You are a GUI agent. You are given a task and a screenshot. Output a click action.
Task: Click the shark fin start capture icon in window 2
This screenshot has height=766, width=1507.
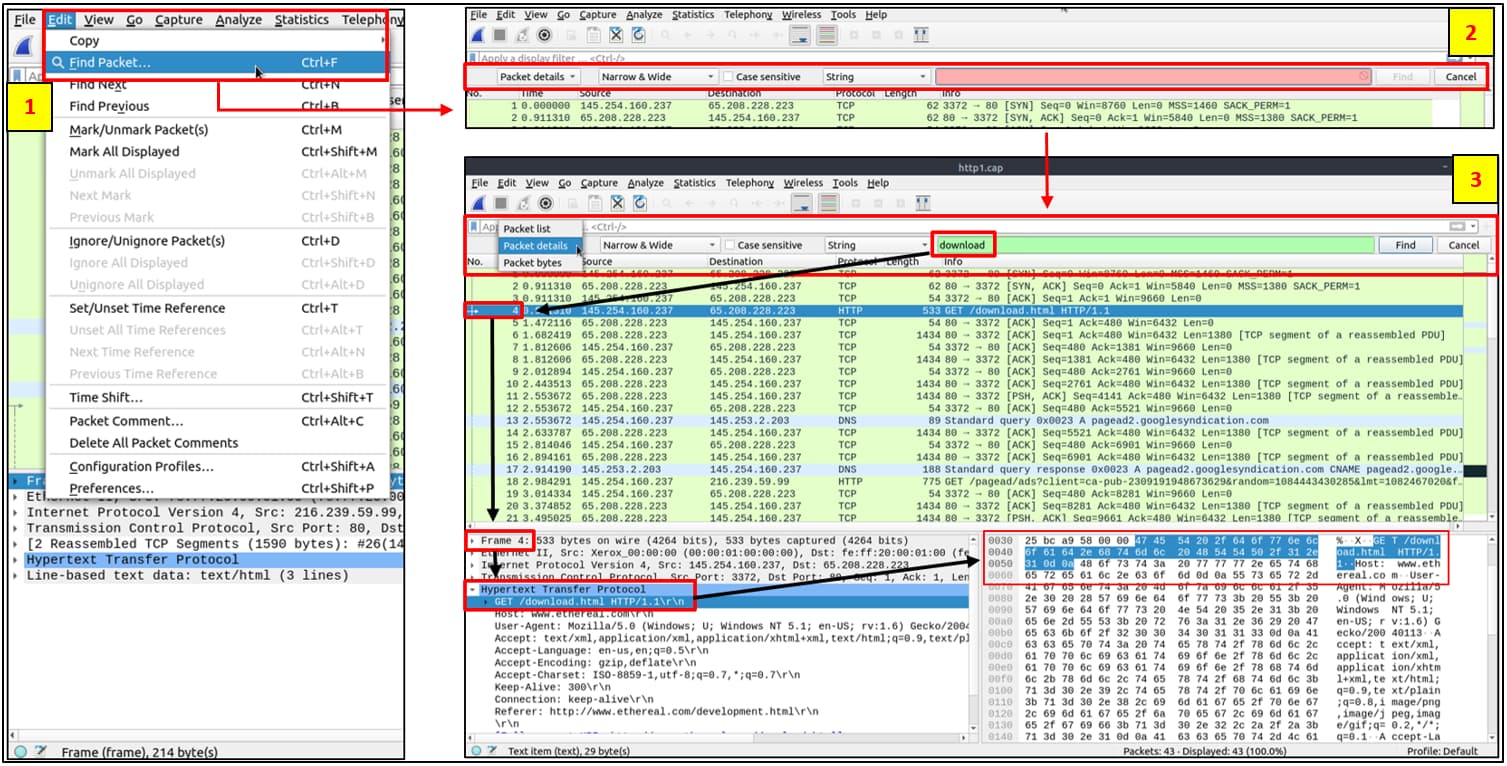478,35
